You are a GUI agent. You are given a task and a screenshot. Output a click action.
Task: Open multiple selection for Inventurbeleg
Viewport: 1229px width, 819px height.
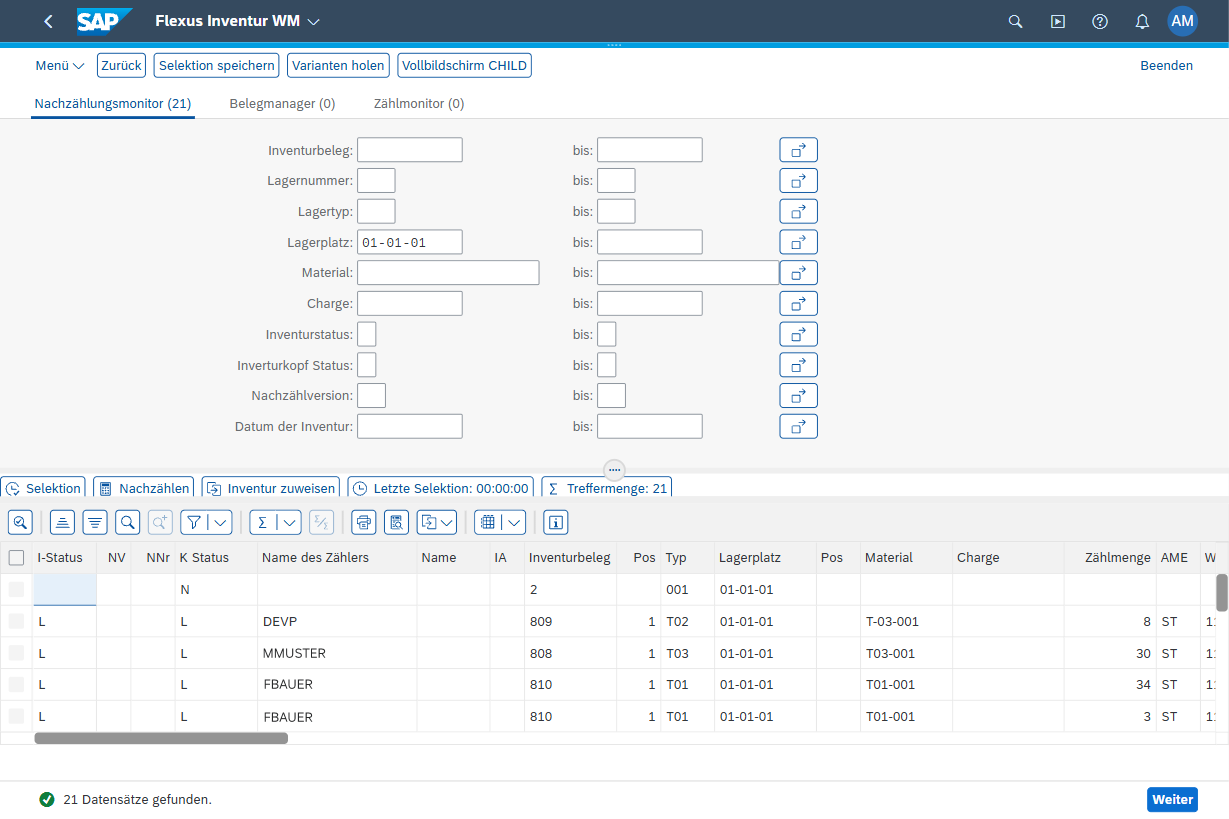click(x=798, y=150)
